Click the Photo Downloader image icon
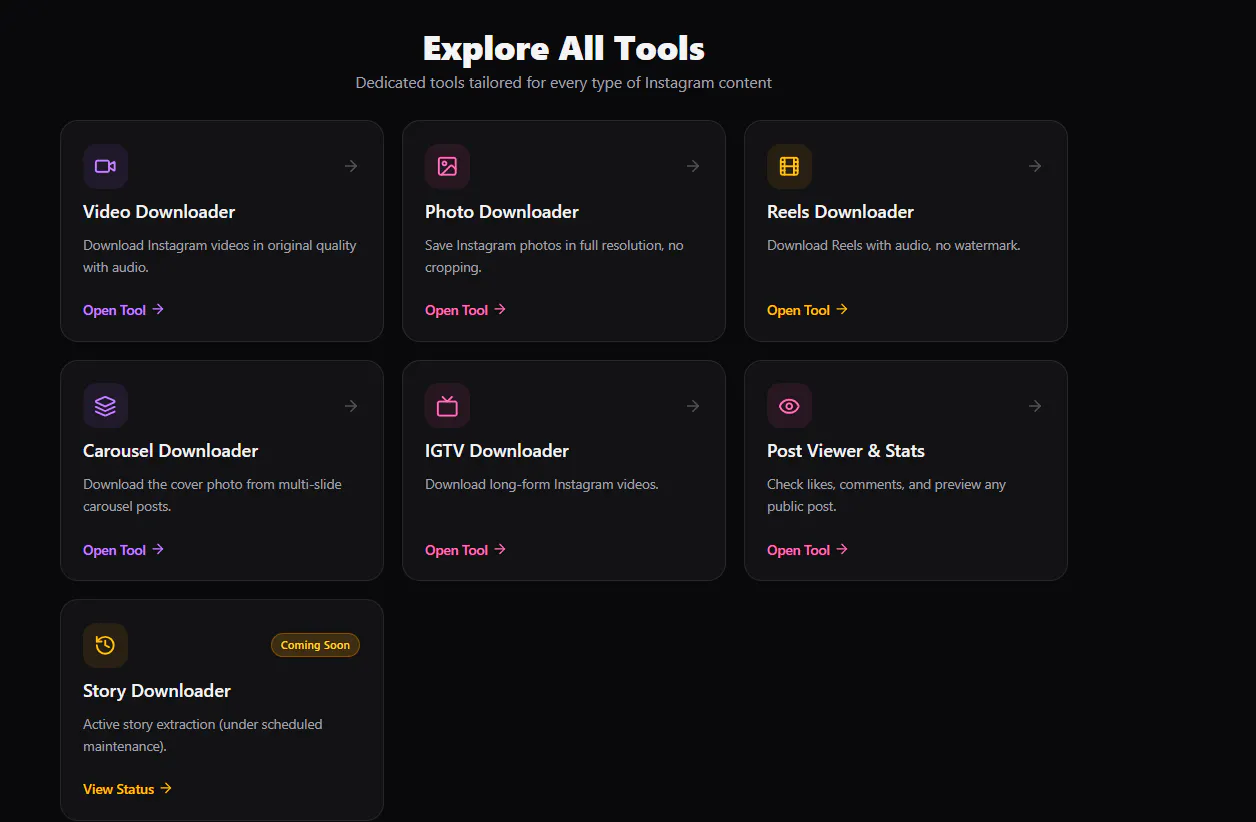This screenshot has height=822, width=1256. 447,166
